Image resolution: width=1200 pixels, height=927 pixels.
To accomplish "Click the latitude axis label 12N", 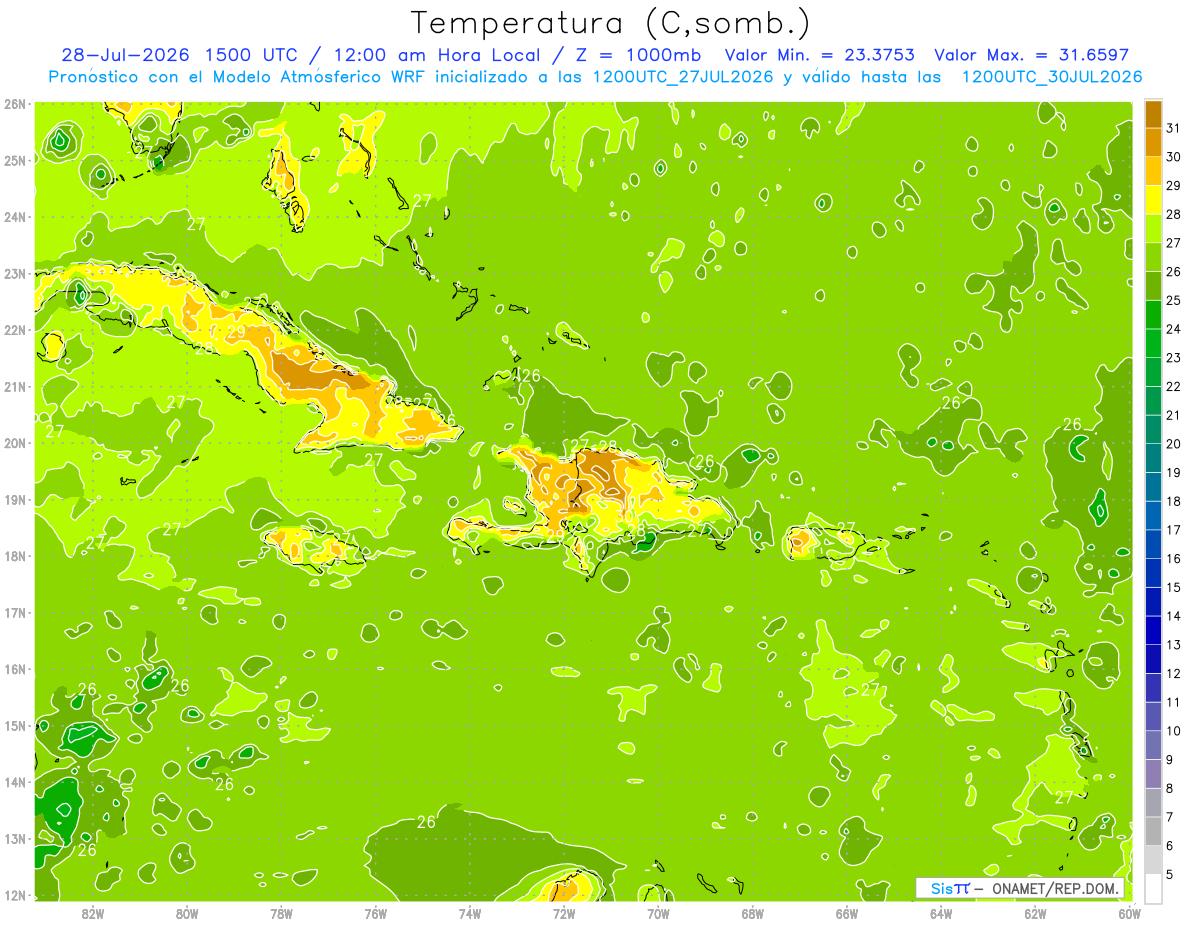I will click(x=15, y=895).
